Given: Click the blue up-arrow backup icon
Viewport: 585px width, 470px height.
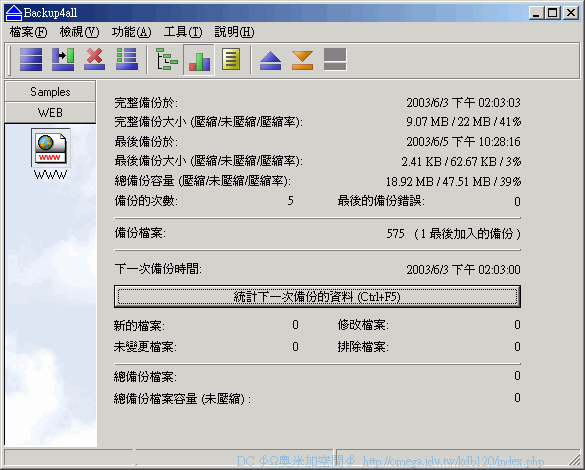Looking at the screenshot, I should [x=270, y=60].
